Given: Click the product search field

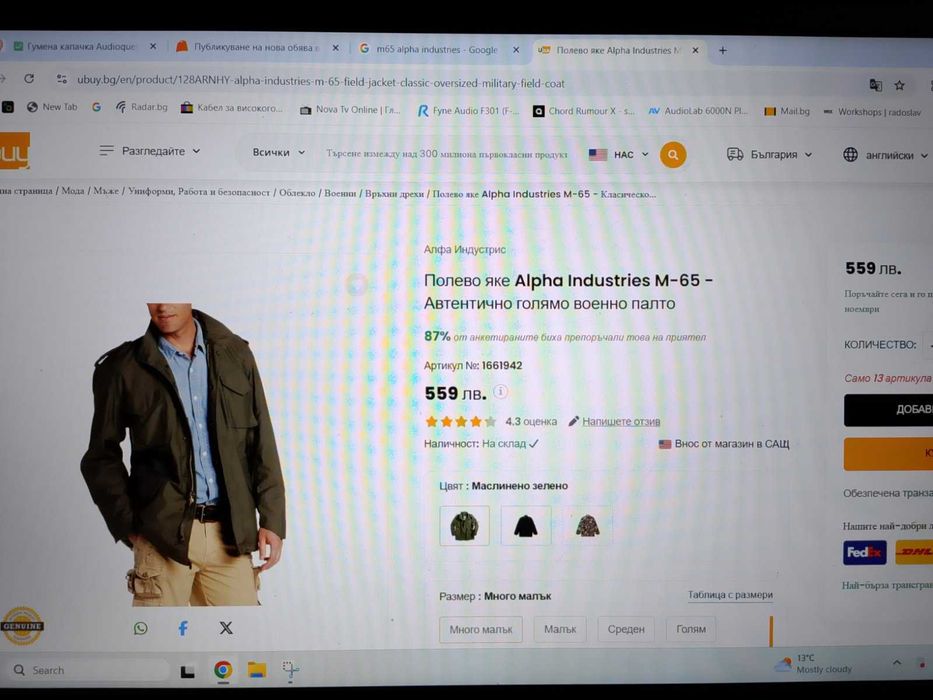Looking at the screenshot, I should pyautogui.click(x=446, y=154).
